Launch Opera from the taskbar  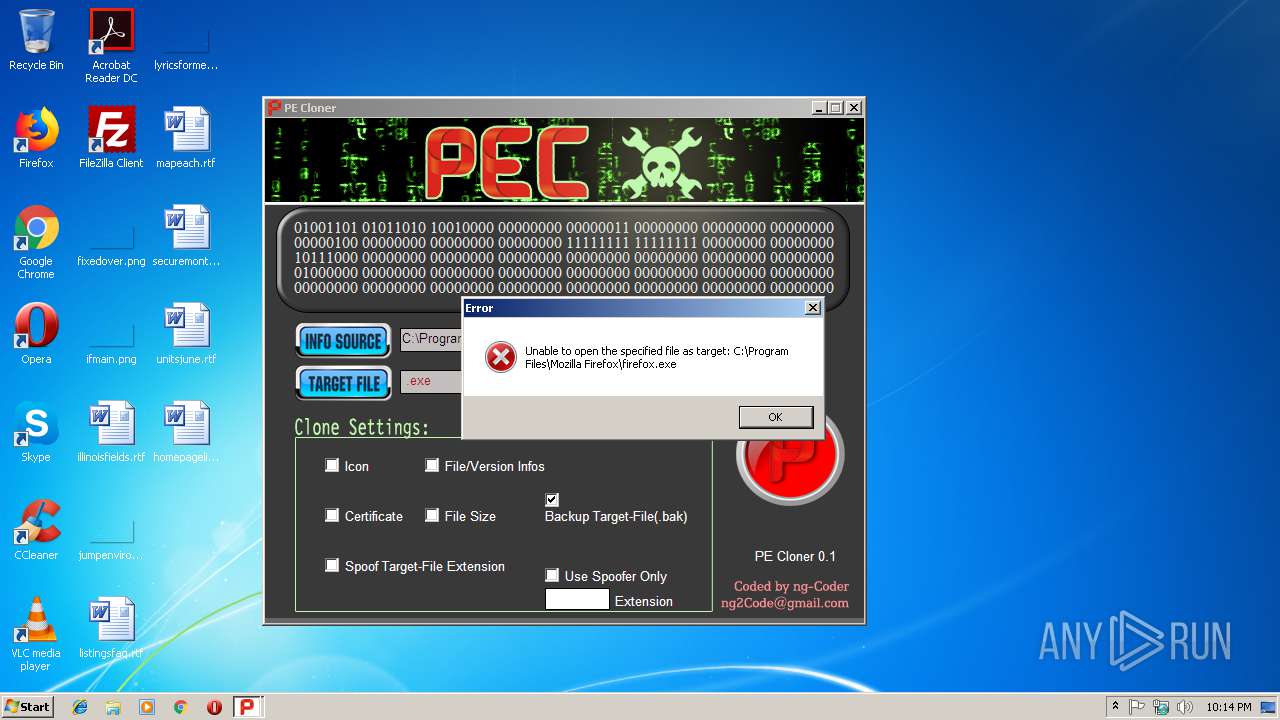[x=214, y=707]
